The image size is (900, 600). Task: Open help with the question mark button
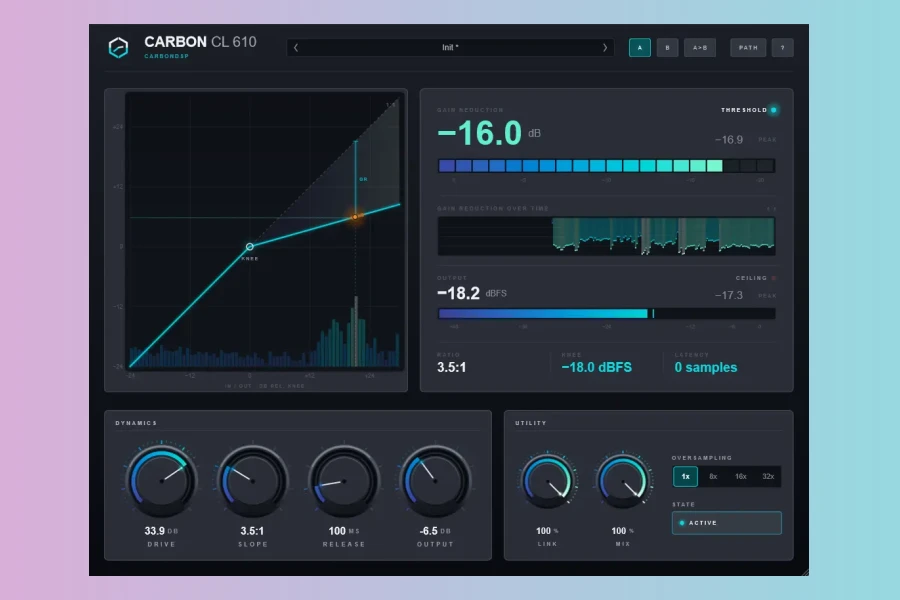tap(782, 48)
